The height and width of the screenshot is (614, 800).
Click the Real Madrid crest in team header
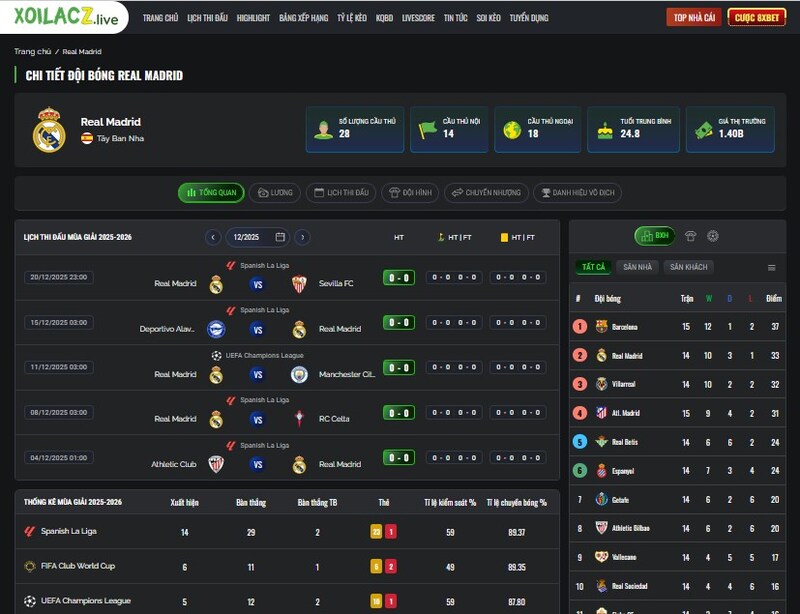49,130
